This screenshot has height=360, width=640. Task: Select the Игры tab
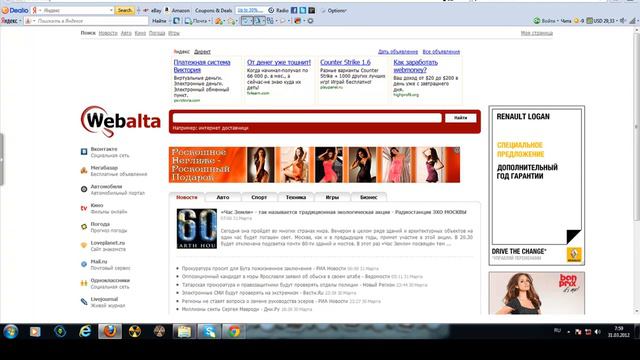point(332,197)
